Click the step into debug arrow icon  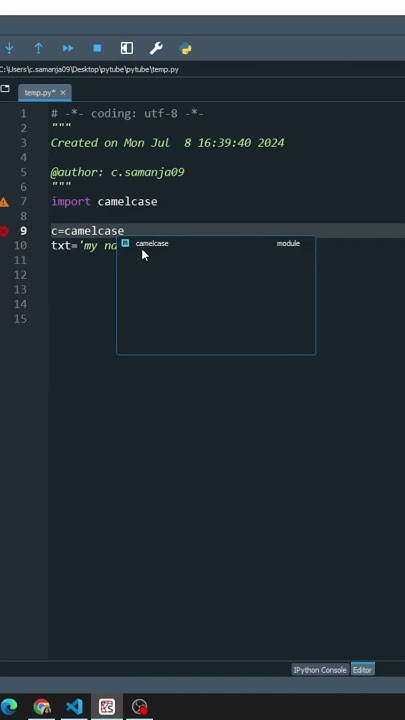(x=9, y=48)
